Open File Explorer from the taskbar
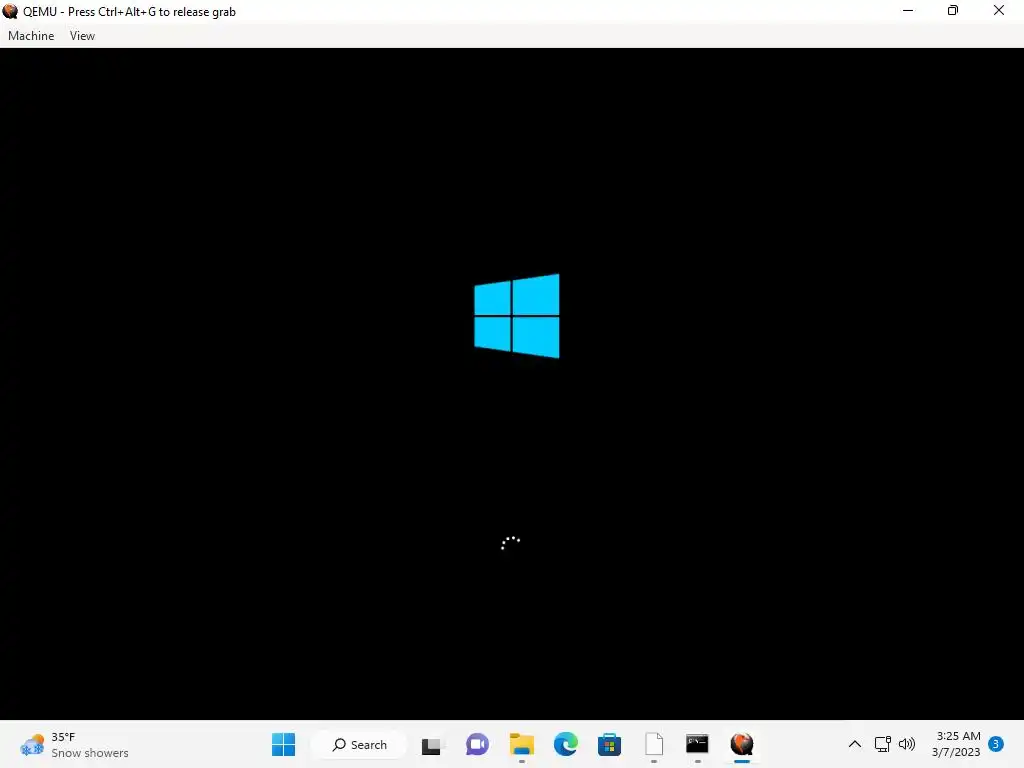The image size is (1024, 768). tap(521, 744)
